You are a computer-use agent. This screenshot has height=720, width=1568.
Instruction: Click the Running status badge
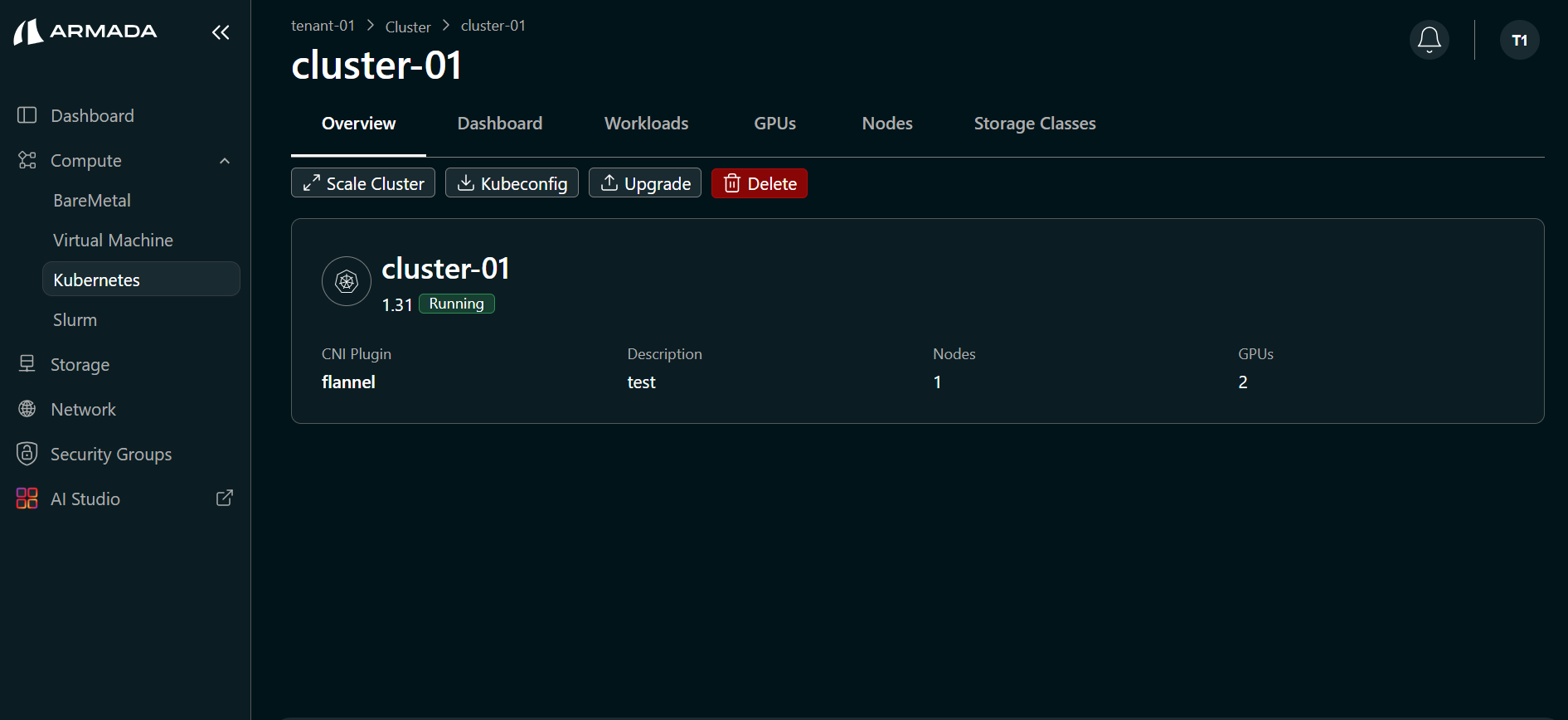(x=457, y=304)
